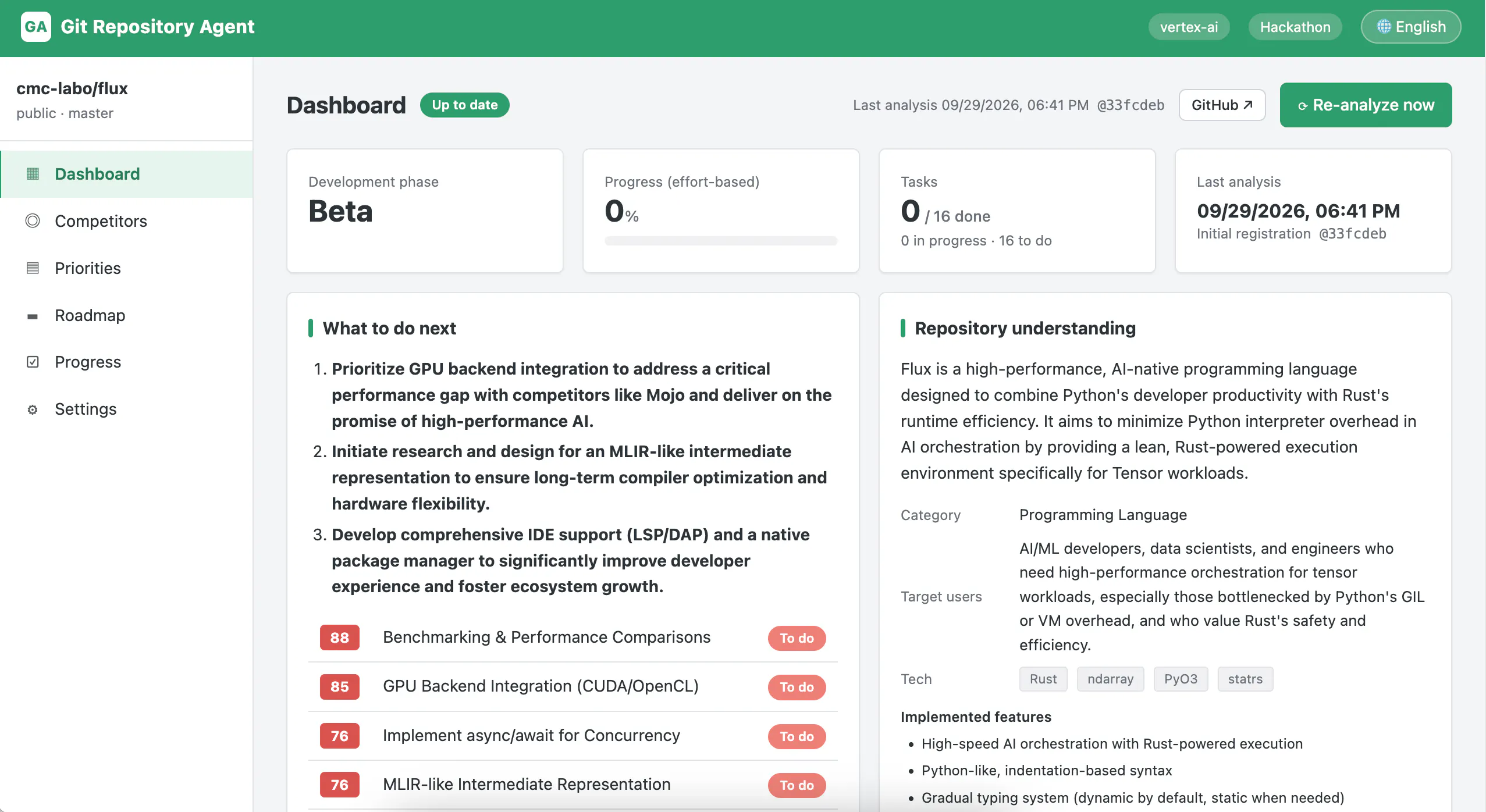Click the Settings gear icon
The width and height of the screenshot is (1486, 812).
click(x=33, y=409)
